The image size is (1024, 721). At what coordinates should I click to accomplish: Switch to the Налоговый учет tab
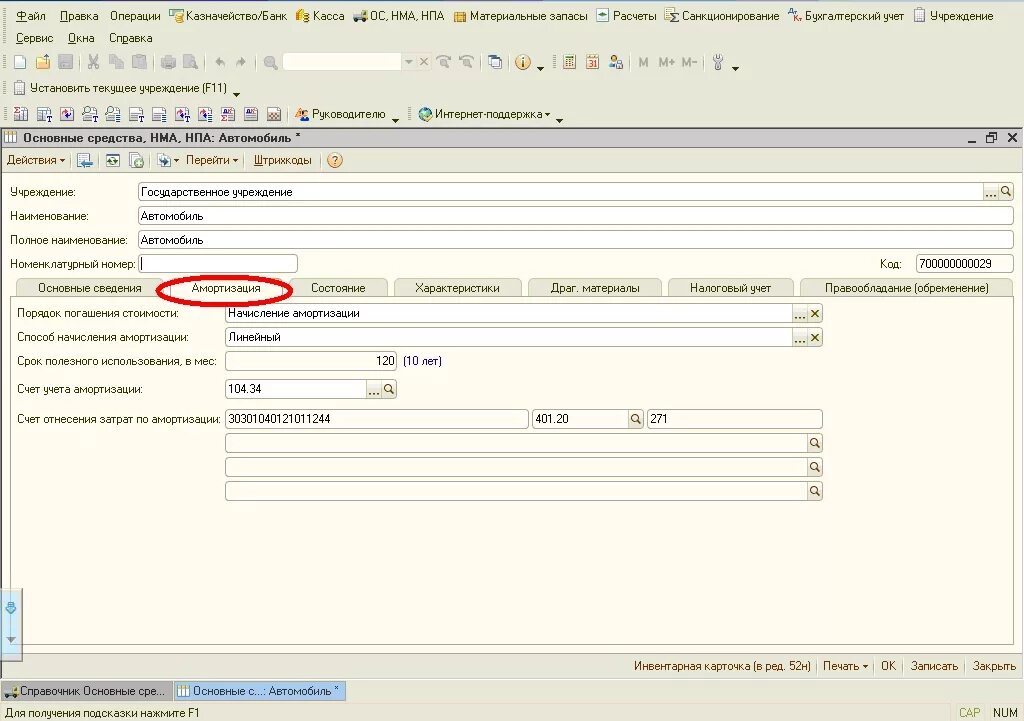[x=730, y=288]
